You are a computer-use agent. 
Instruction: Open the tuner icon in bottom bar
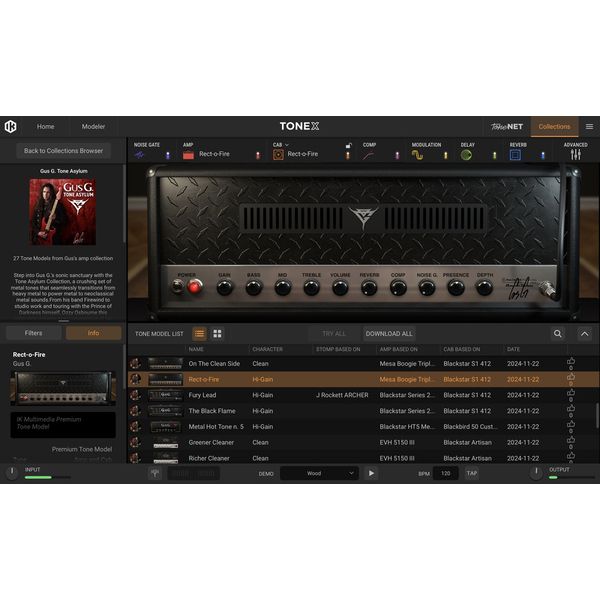pyautogui.click(x=155, y=473)
